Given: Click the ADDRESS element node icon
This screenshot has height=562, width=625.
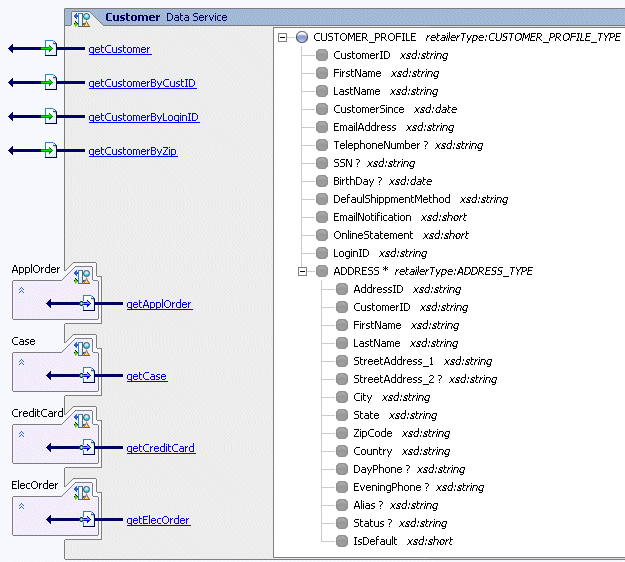Looking at the screenshot, I should pos(322,271).
